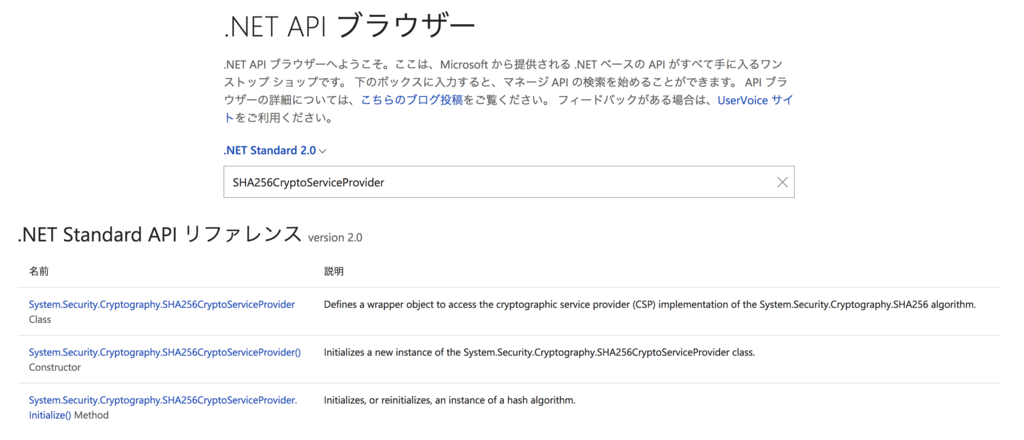1024x440 pixels.
Task: Click the 'Initializes a new instance' description text
Action: (x=539, y=352)
